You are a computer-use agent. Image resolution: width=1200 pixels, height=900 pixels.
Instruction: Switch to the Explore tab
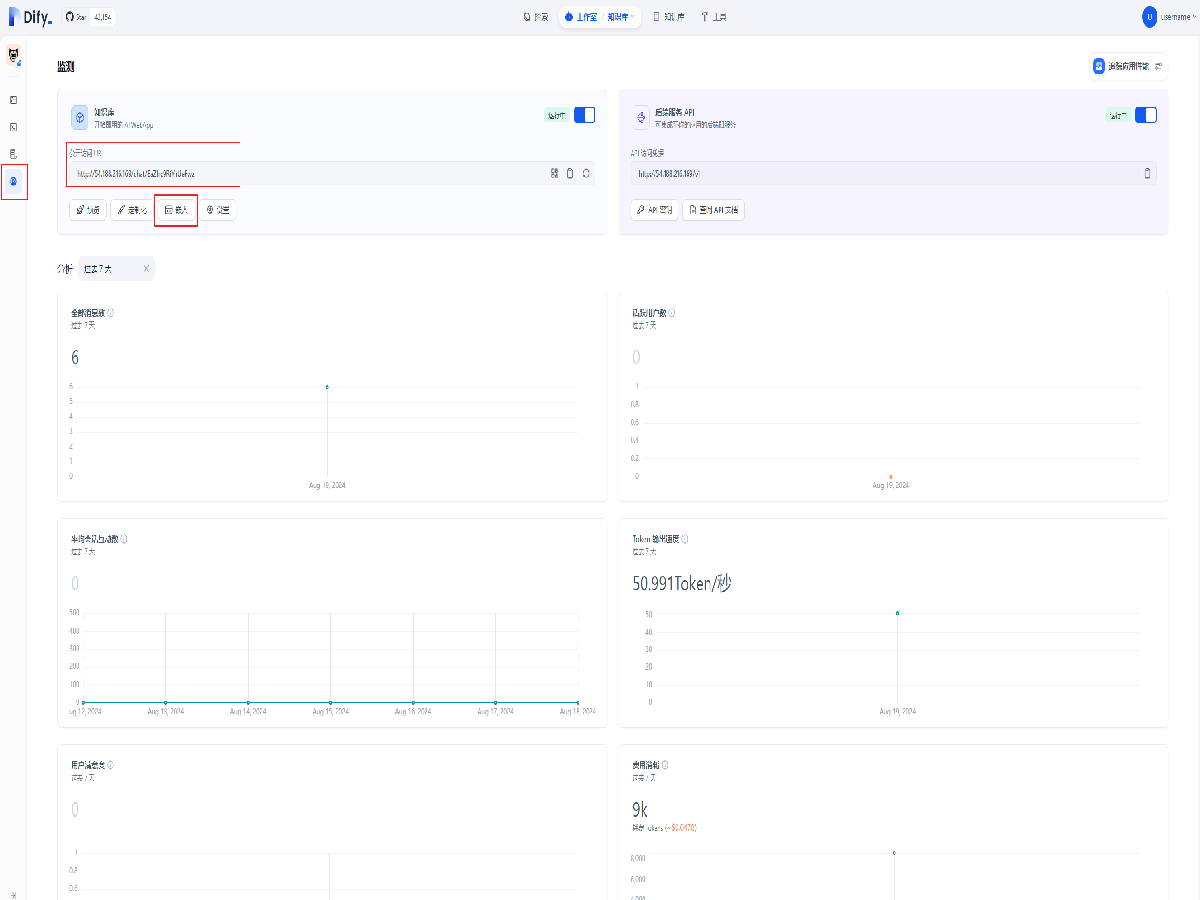[x=536, y=17]
